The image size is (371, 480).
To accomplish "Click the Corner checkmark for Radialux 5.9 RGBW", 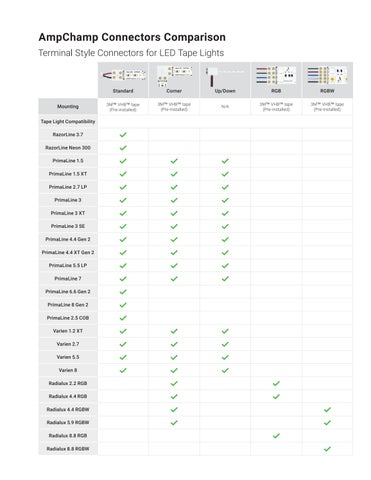I will tap(174, 423).
